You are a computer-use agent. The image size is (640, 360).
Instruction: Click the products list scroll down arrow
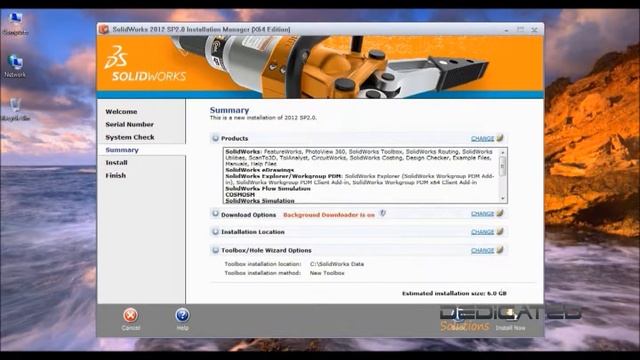[502, 198]
